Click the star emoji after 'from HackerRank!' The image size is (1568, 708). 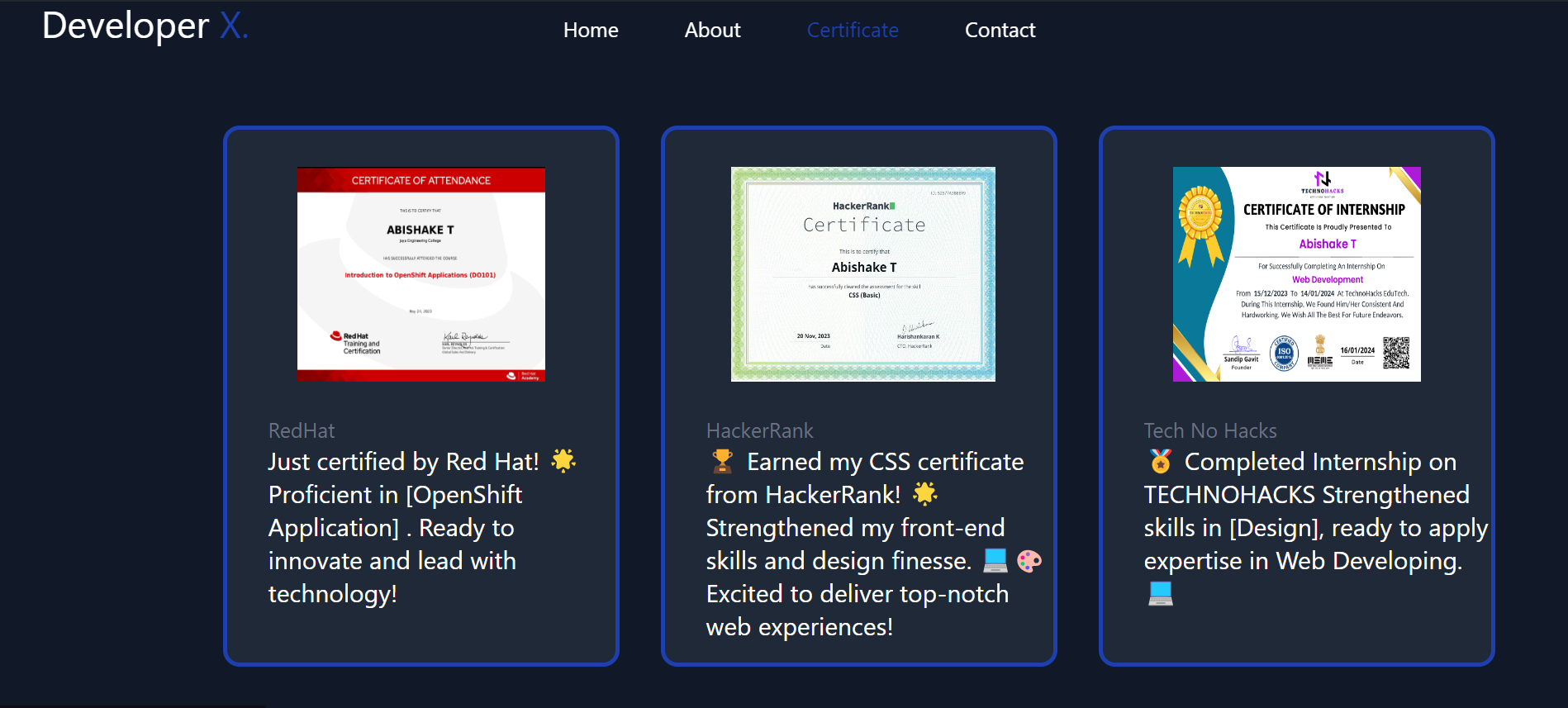[x=925, y=494]
